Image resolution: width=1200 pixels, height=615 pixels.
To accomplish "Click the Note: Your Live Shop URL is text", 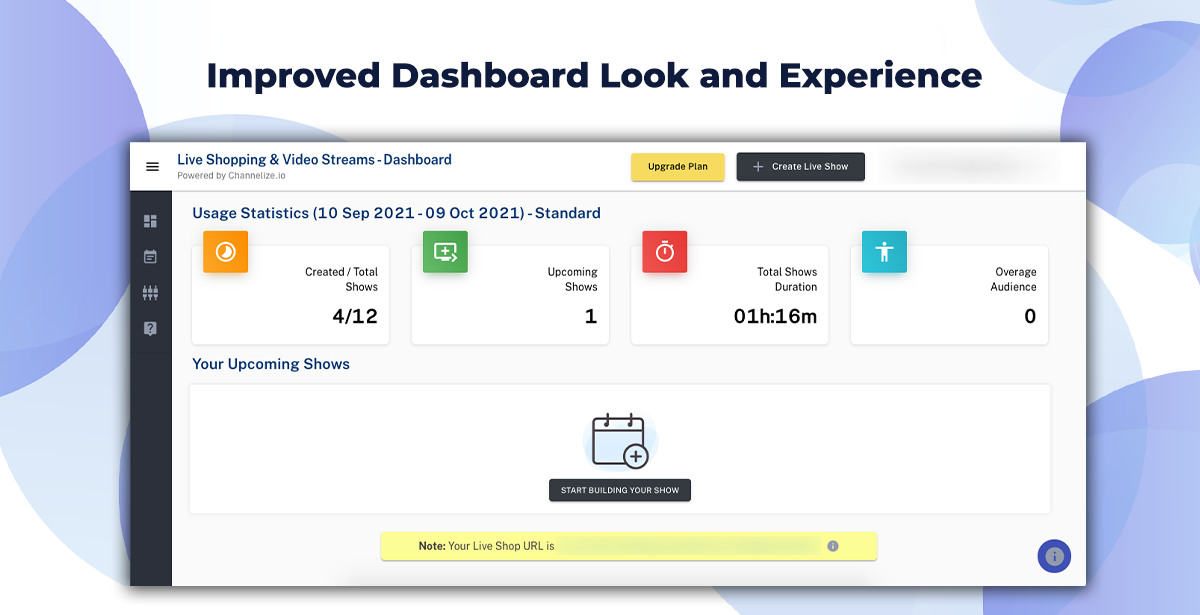I will tap(486, 547).
